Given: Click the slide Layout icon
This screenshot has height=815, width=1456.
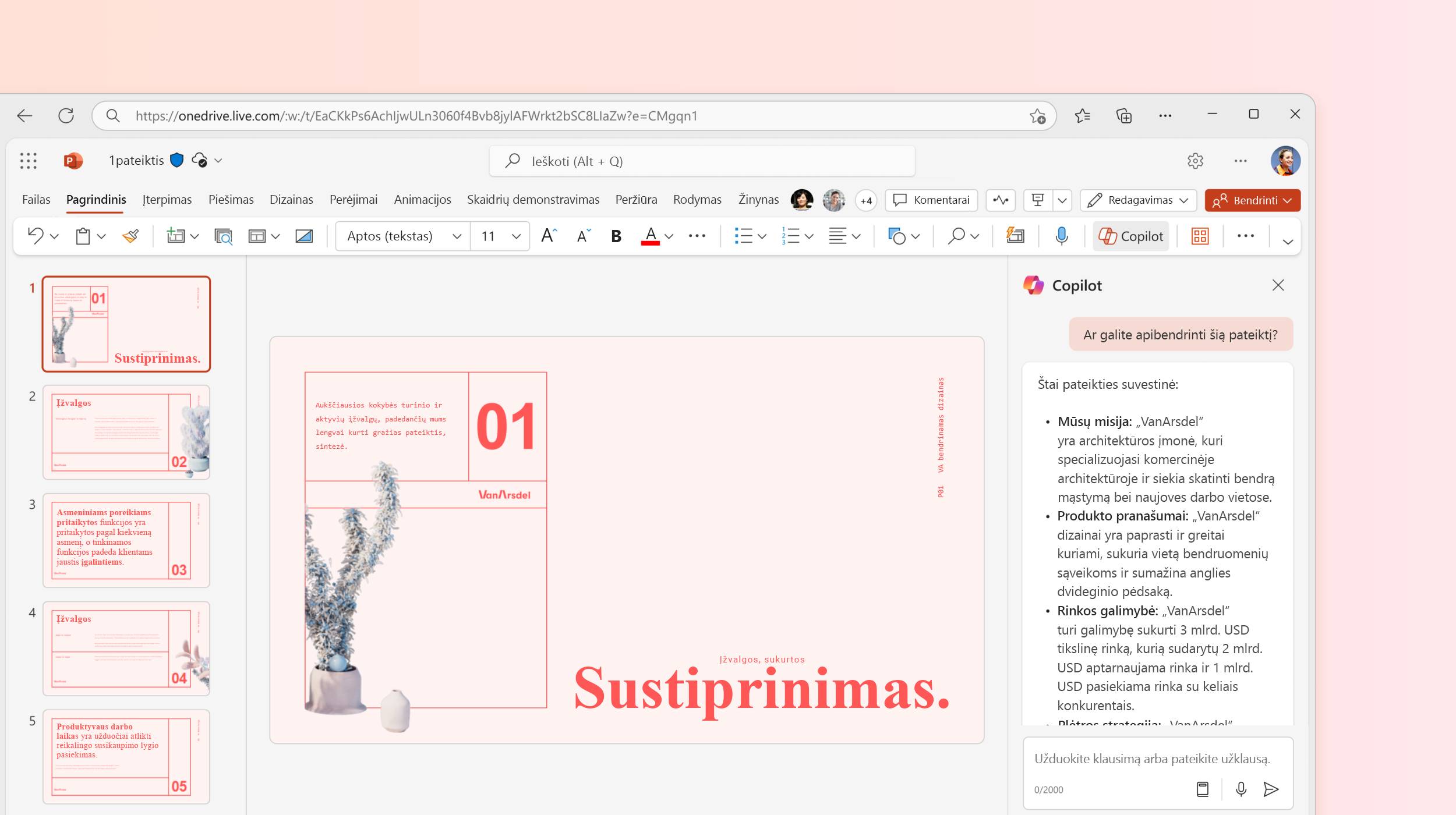Looking at the screenshot, I should point(257,236).
